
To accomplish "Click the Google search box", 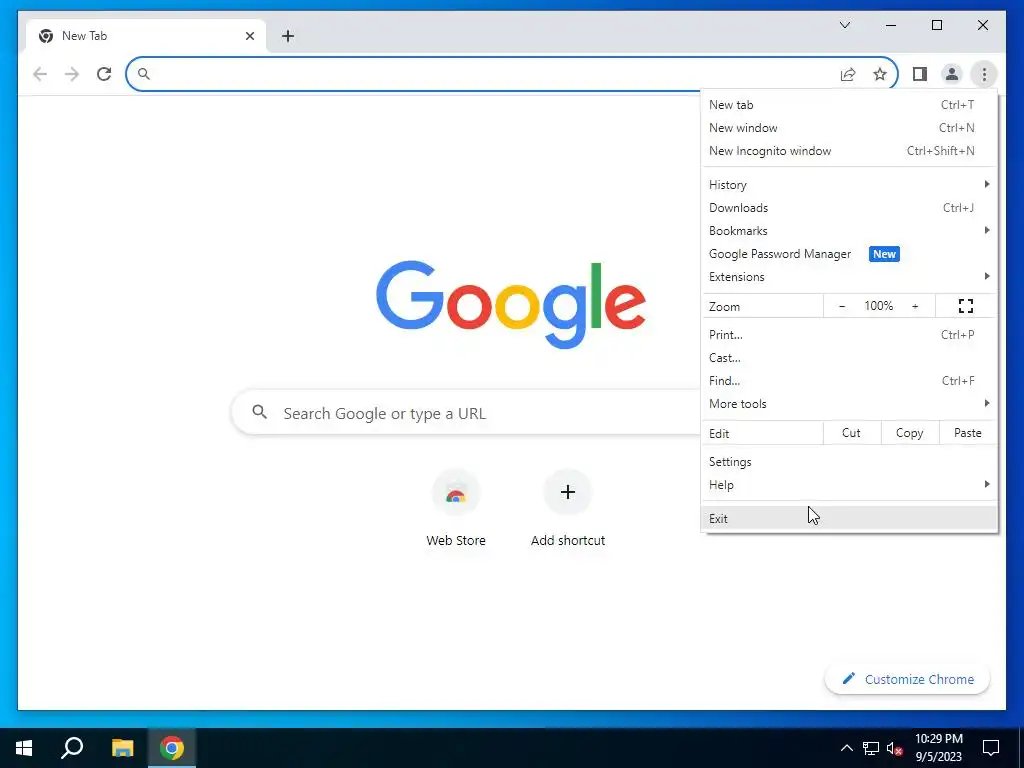I will click(466, 413).
